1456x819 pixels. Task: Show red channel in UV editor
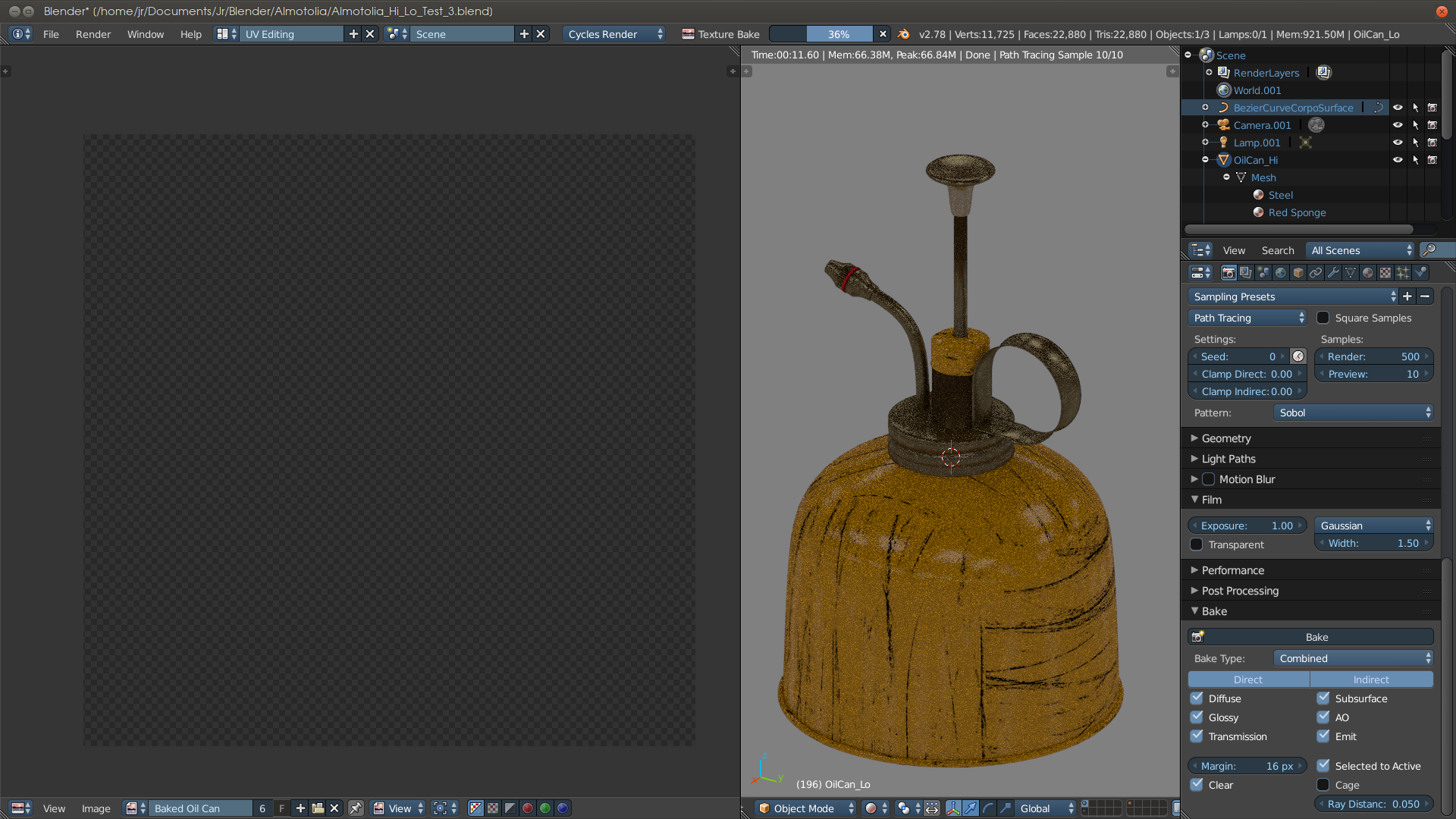[x=528, y=808]
